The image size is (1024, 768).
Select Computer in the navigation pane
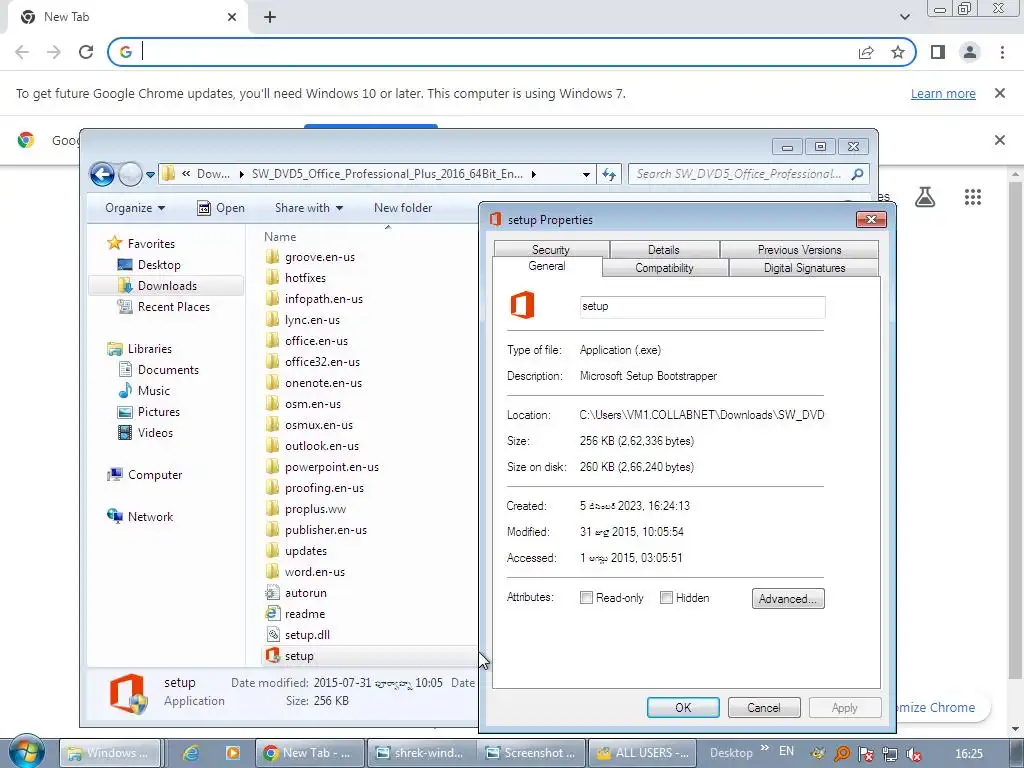[155, 475]
